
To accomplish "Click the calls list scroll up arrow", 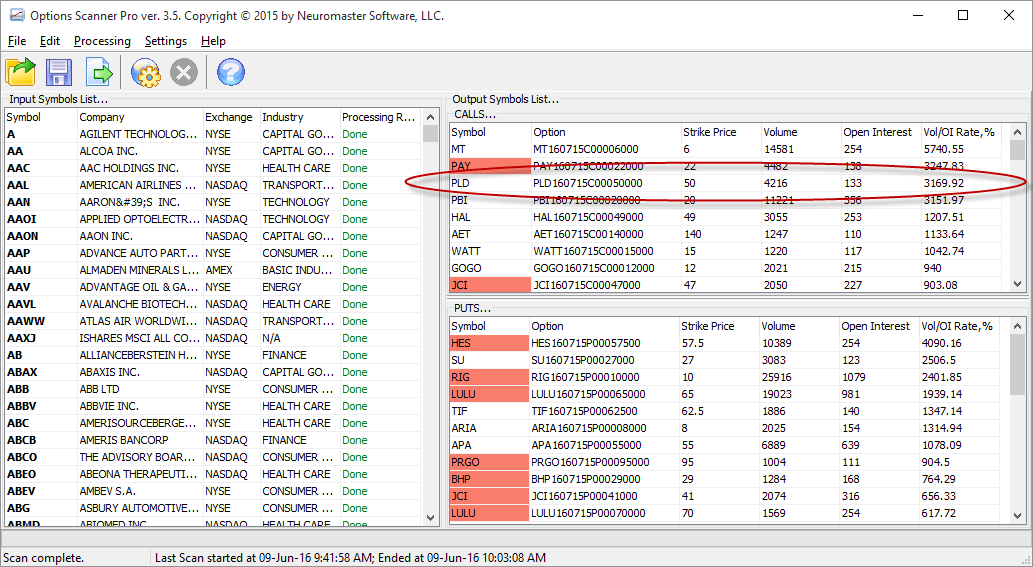I will tap(1017, 132).
